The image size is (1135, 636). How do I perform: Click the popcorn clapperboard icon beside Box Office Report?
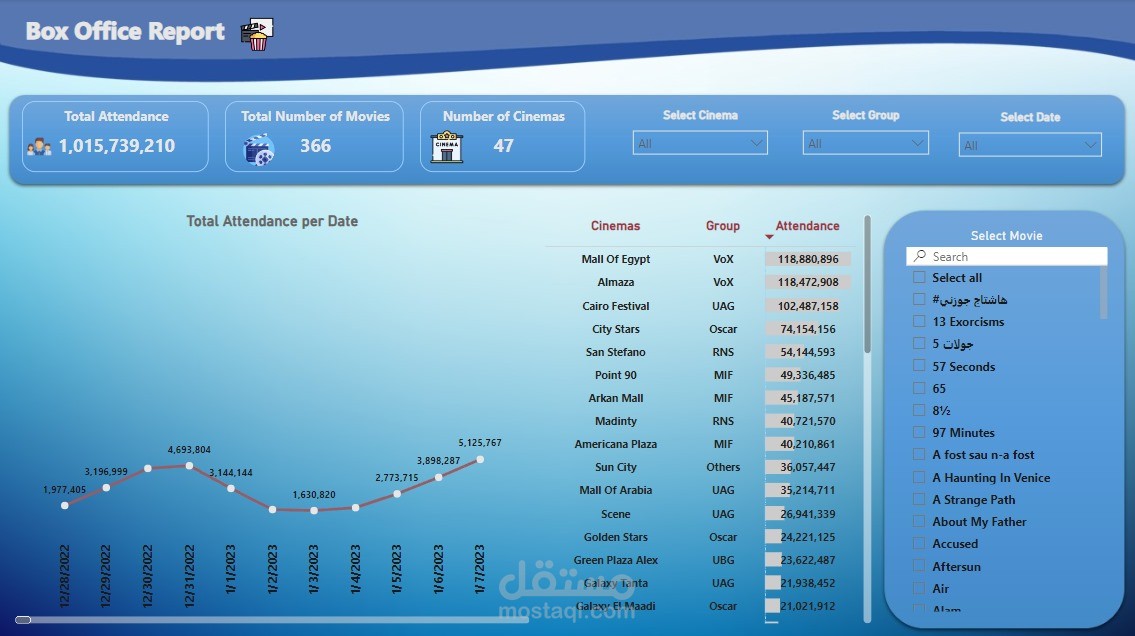(x=257, y=35)
